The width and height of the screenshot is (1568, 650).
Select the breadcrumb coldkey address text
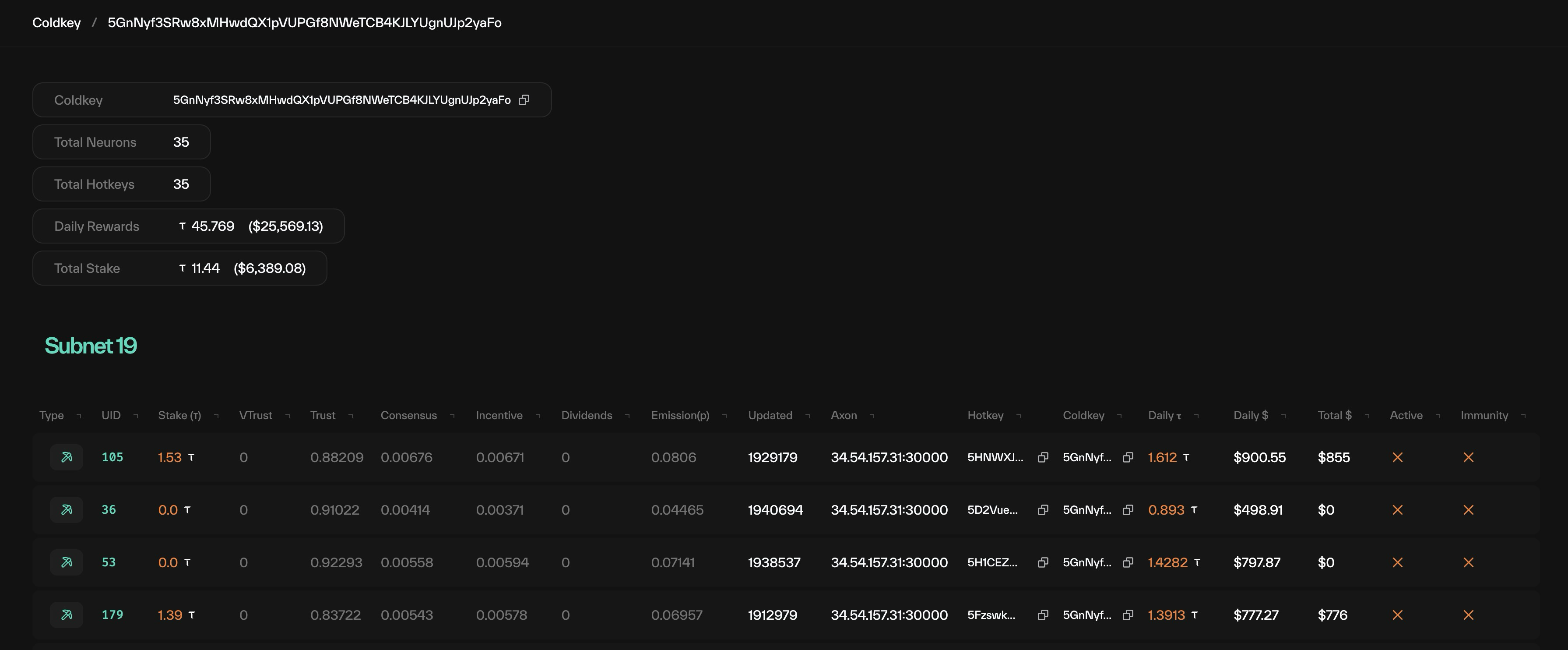click(x=304, y=22)
